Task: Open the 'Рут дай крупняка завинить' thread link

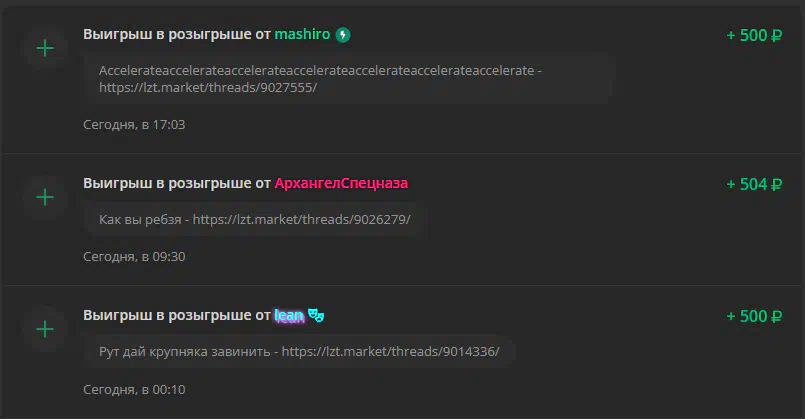Action: click(299, 352)
